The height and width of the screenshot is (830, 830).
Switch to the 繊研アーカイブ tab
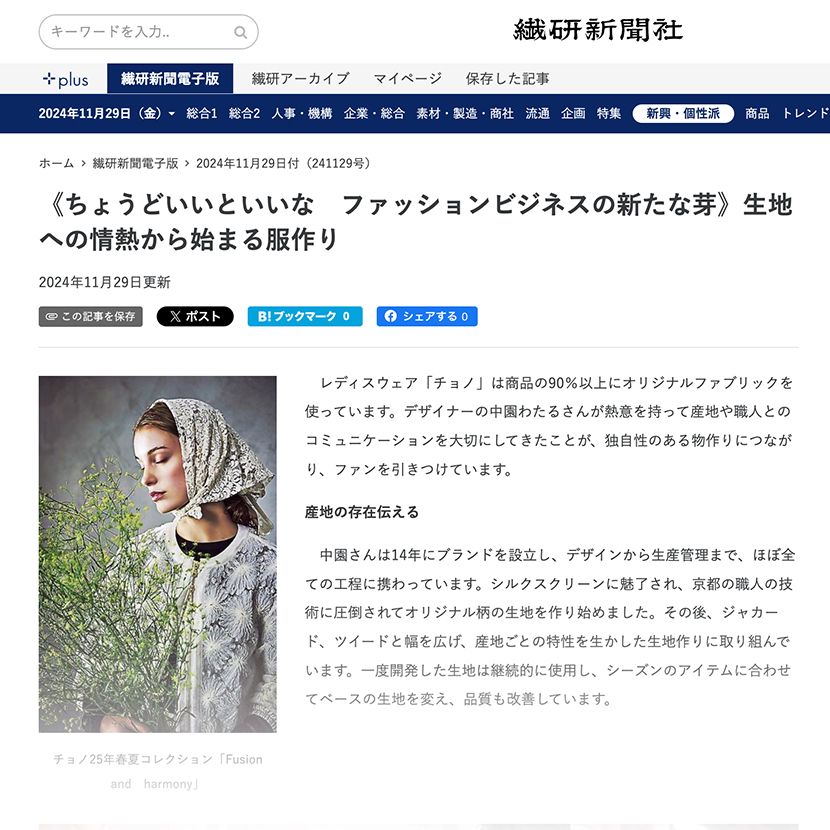(300, 79)
